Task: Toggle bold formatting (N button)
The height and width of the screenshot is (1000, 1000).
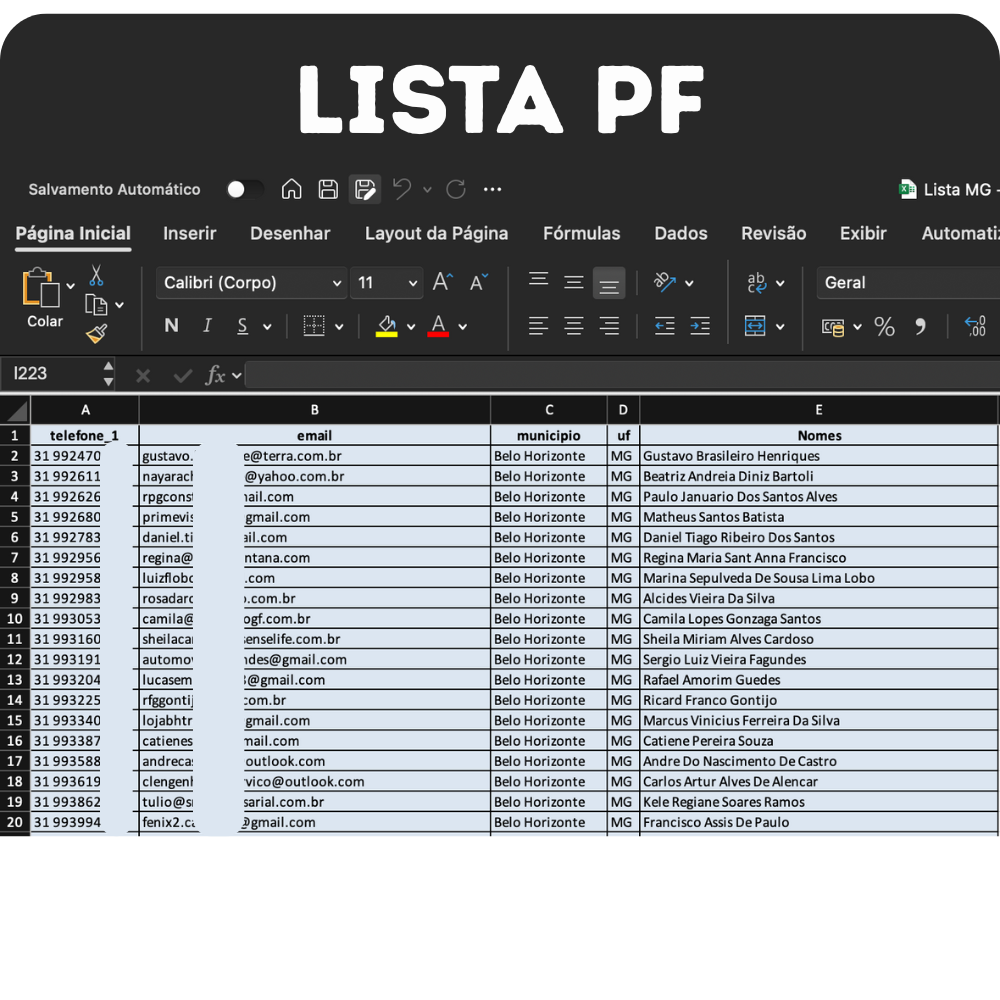Action: [x=171, y=326]
